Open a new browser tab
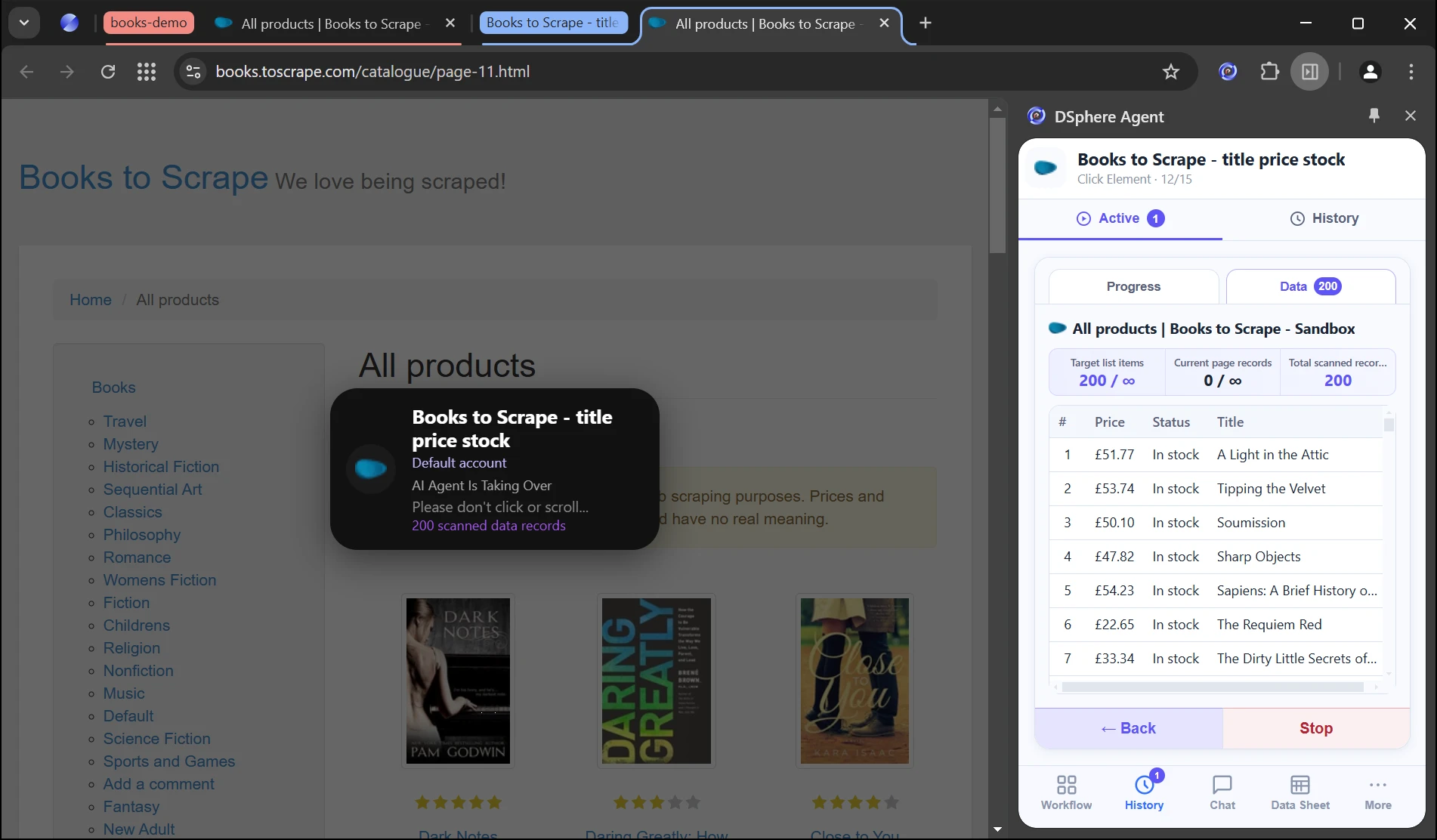 click(926, 23)
